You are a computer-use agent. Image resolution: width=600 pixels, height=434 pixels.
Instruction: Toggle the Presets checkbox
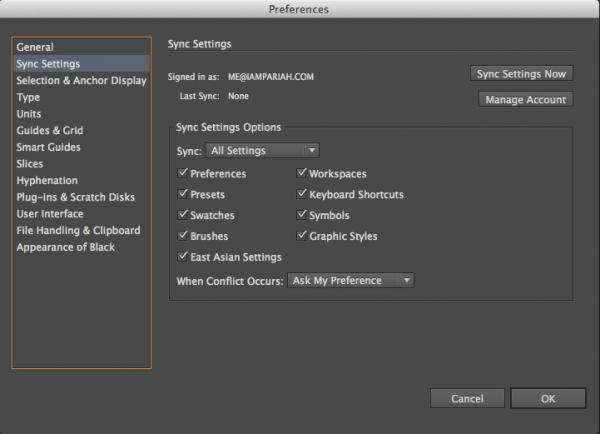pos(183,194)
